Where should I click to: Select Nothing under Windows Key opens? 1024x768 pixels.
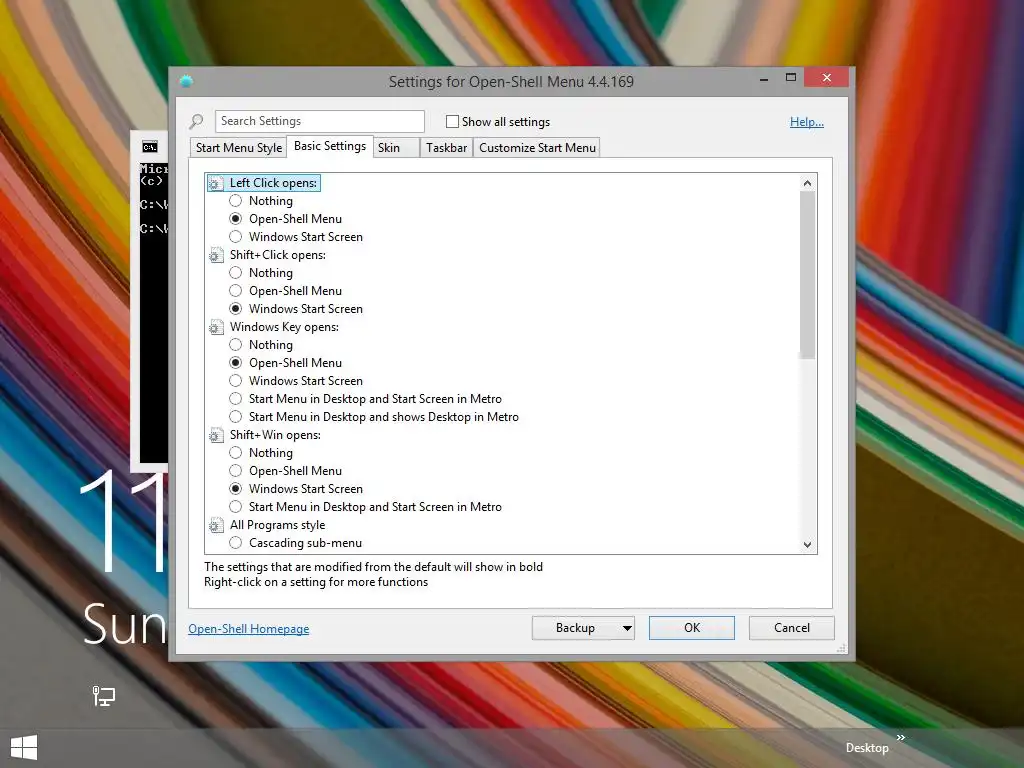coord(236,344)
